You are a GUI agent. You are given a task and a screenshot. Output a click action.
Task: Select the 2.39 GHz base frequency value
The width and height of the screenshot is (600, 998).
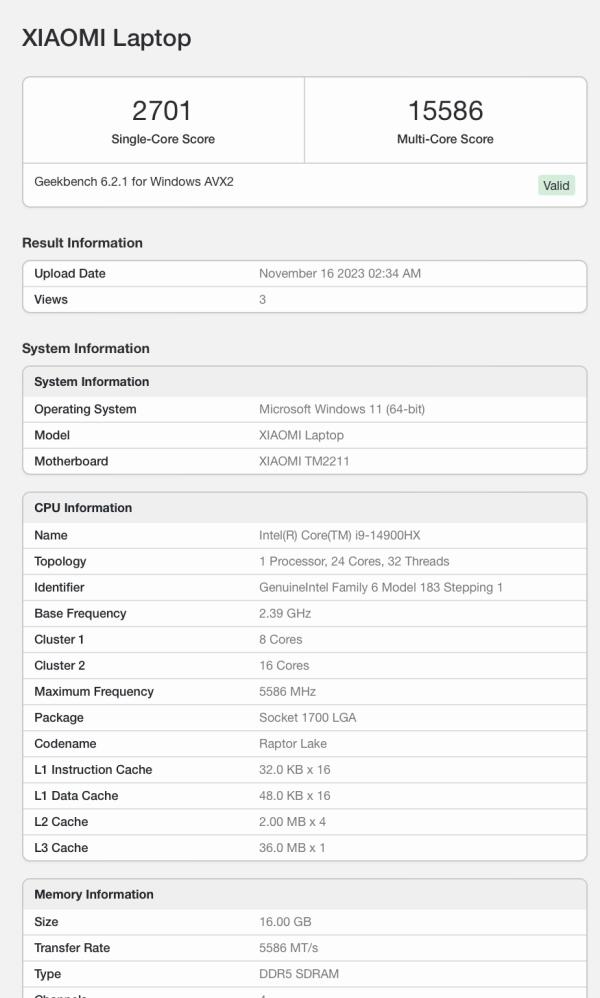pyautogui.click(x=285, y=613)
